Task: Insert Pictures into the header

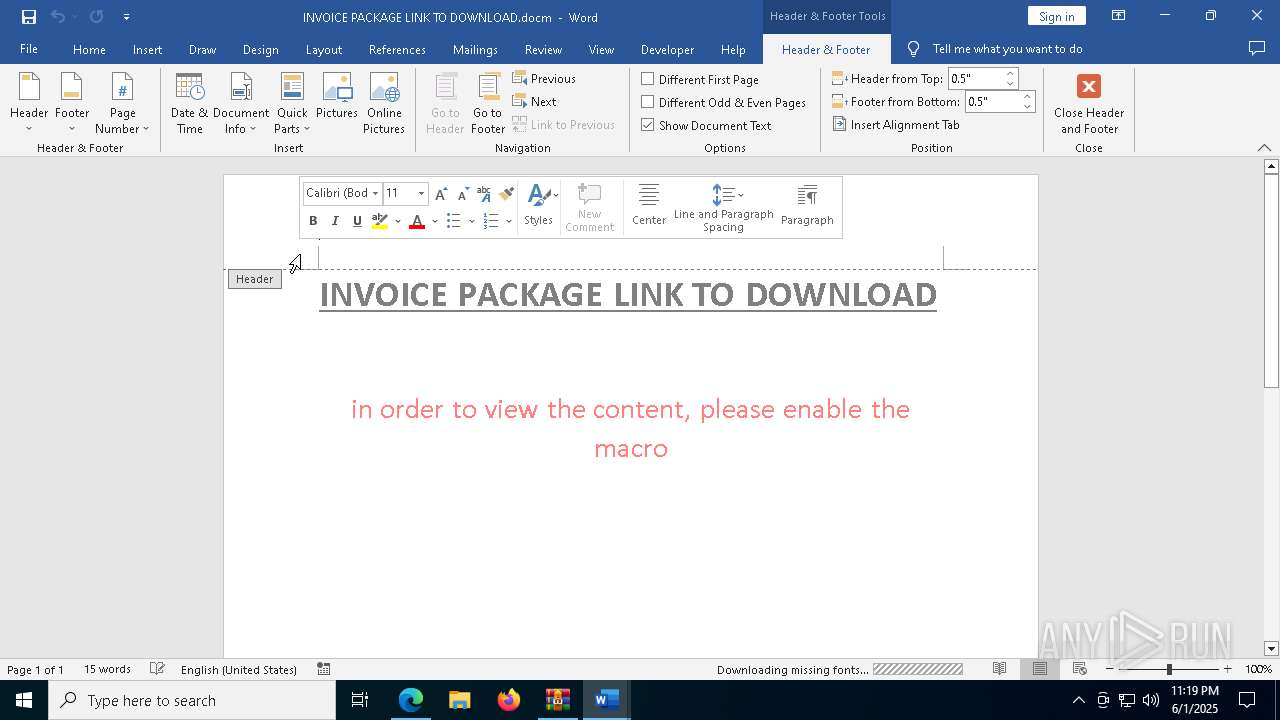Action: (x=337, y=97)
